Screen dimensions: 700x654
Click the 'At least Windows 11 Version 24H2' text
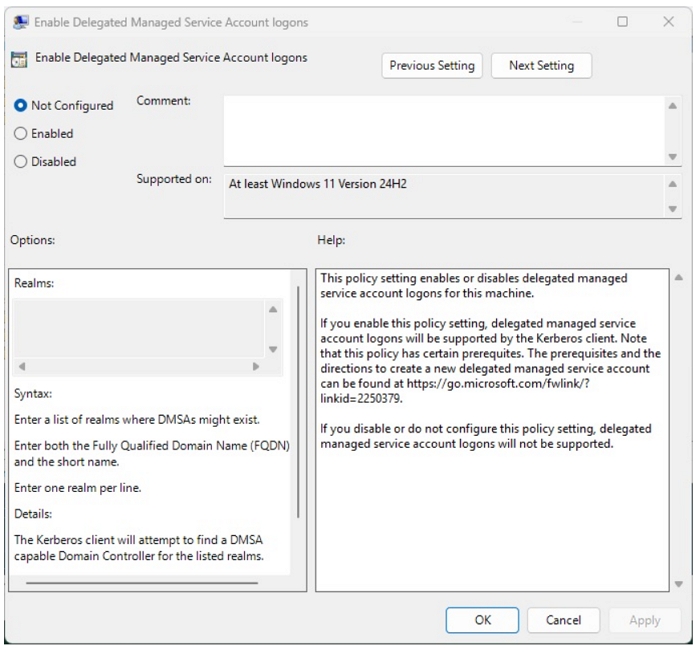pyautogui.click(x=317, y=184)
